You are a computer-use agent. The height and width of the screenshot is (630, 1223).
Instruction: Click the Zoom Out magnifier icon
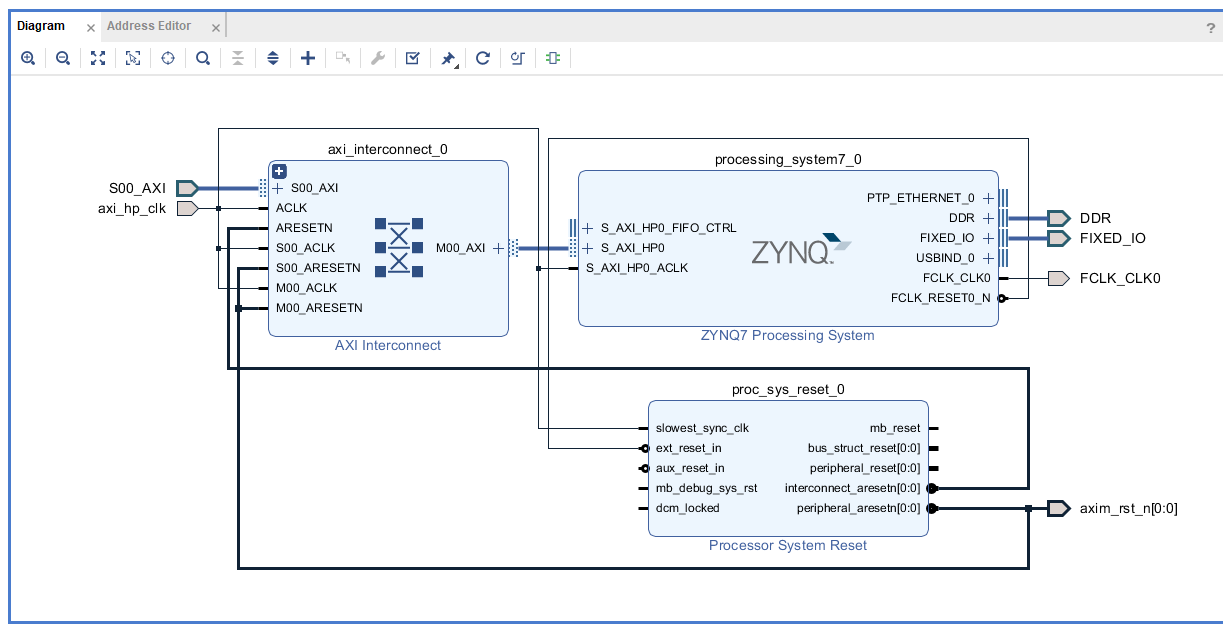(x=63, y=58)
